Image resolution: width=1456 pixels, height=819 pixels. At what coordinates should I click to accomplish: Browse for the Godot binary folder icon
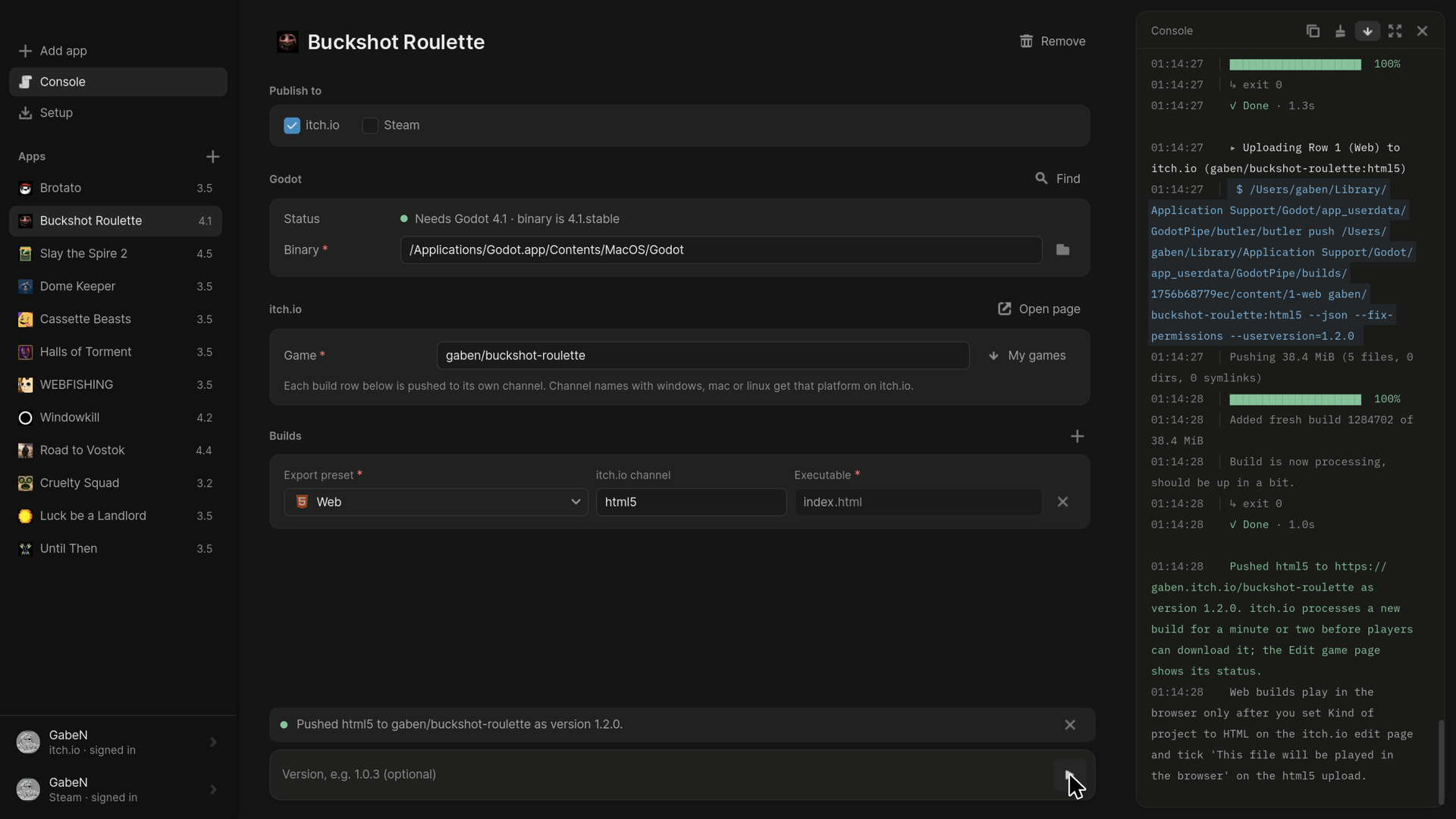[x=1062, y=249]
